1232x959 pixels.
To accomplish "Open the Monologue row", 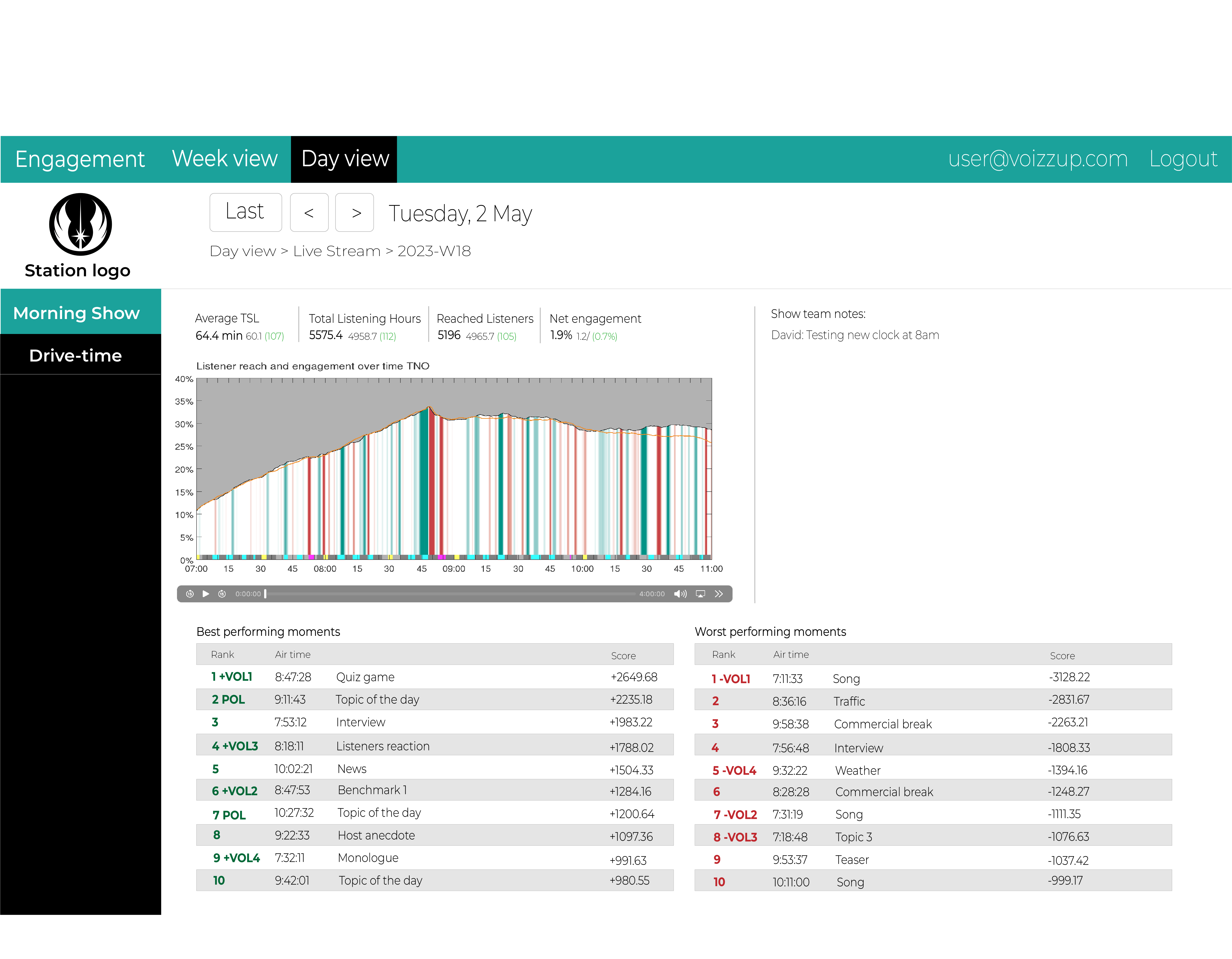I will click(x=435, y=858).
